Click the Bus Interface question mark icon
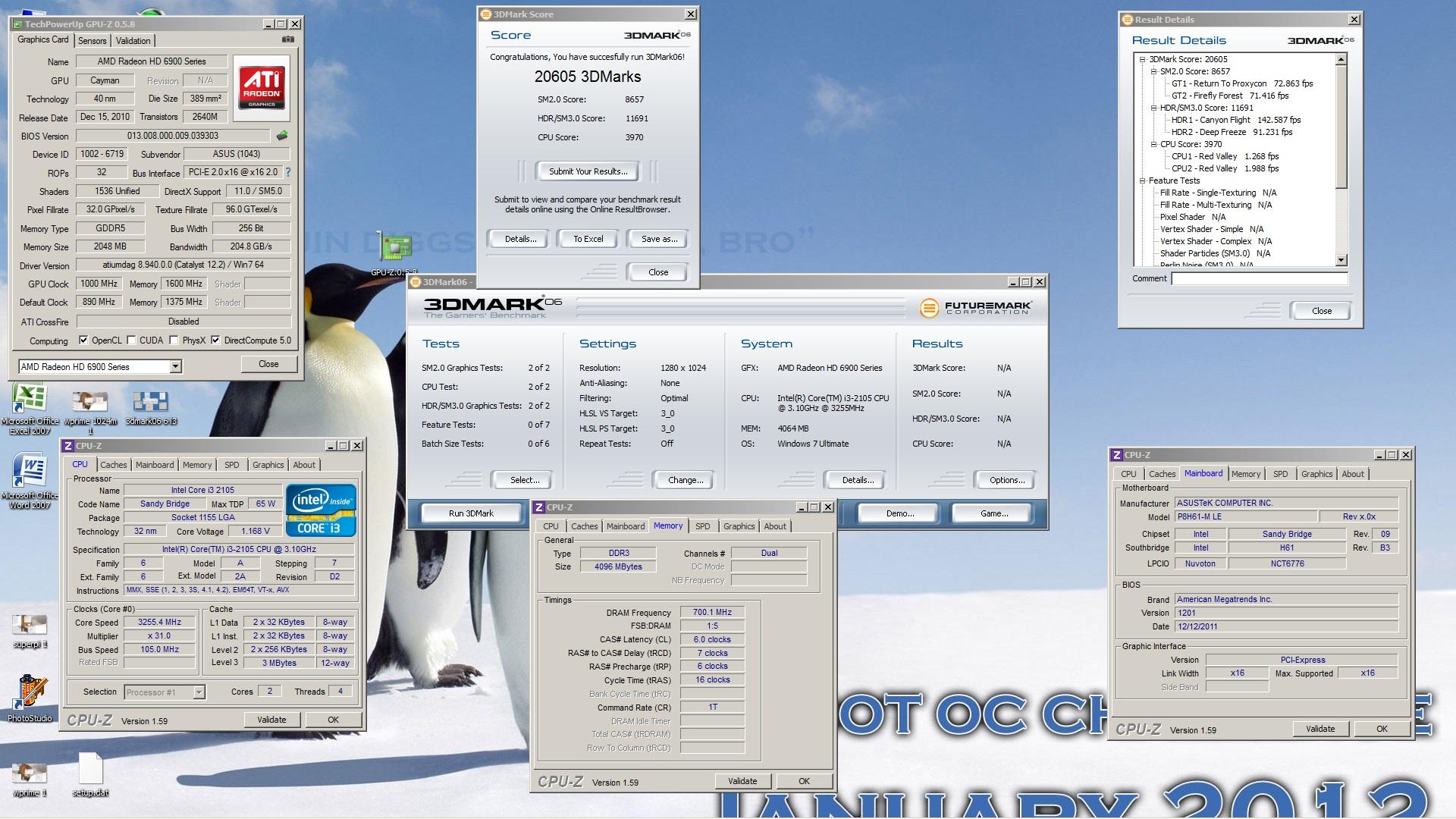The height and width of the screenshot is (819, 1456). 288,172
